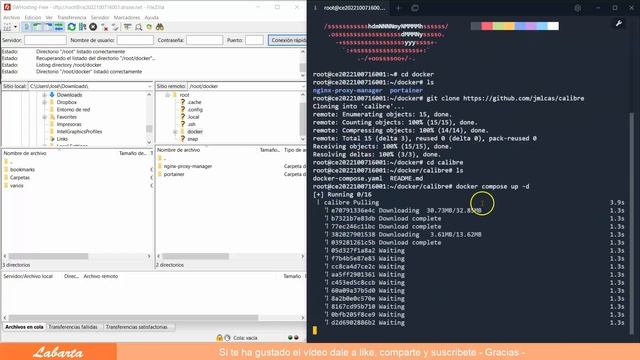Viewport: 640px width, 360px height.
Task: Open terminal settings gear icon
Action: [x=577, y=8]
